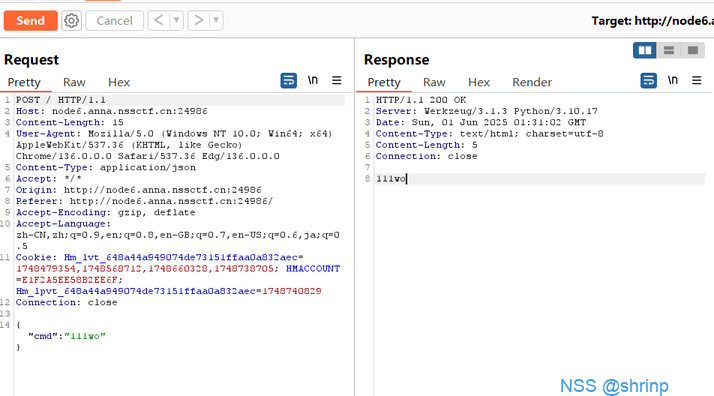
Task: Select top-bottom stacked layout view
Action: pyautogui.click(x=669, y=50)
